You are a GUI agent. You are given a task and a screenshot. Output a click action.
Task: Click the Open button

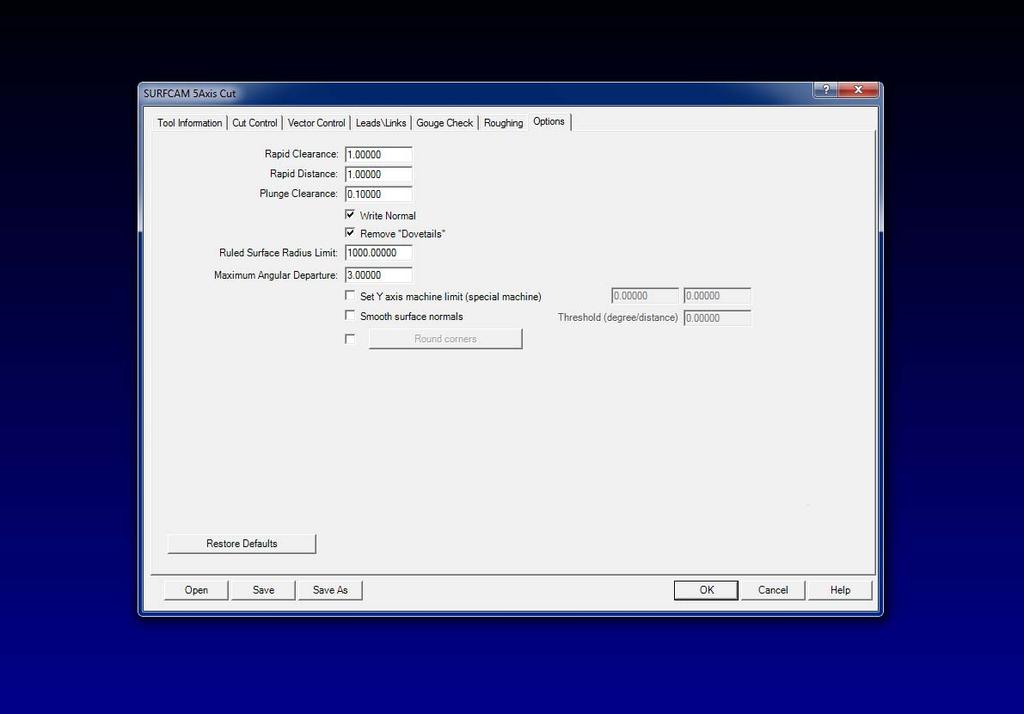point(196,590)
